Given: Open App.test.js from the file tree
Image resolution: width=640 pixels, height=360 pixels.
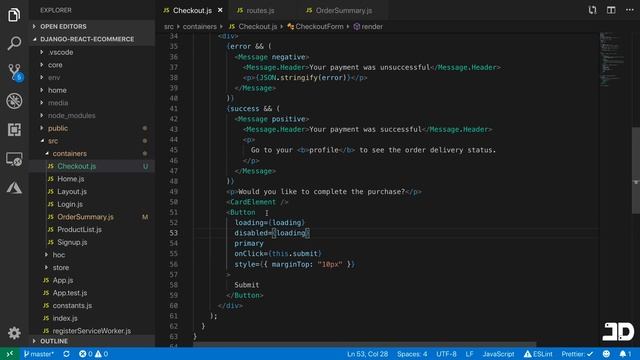Looking at the screenshot, I should point(70,293).
